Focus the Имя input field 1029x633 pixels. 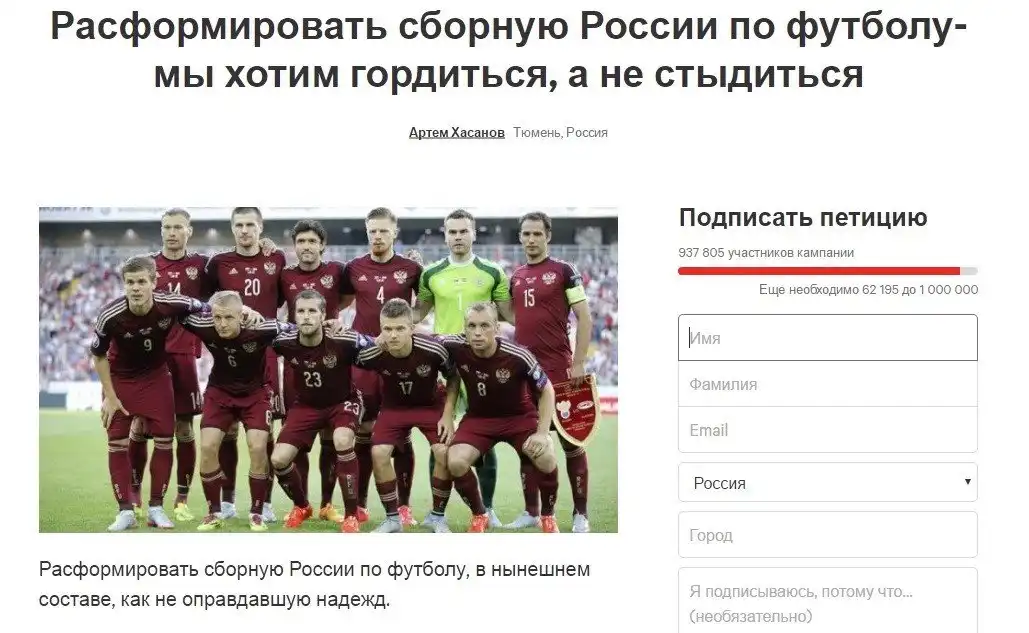pos(828,338)
